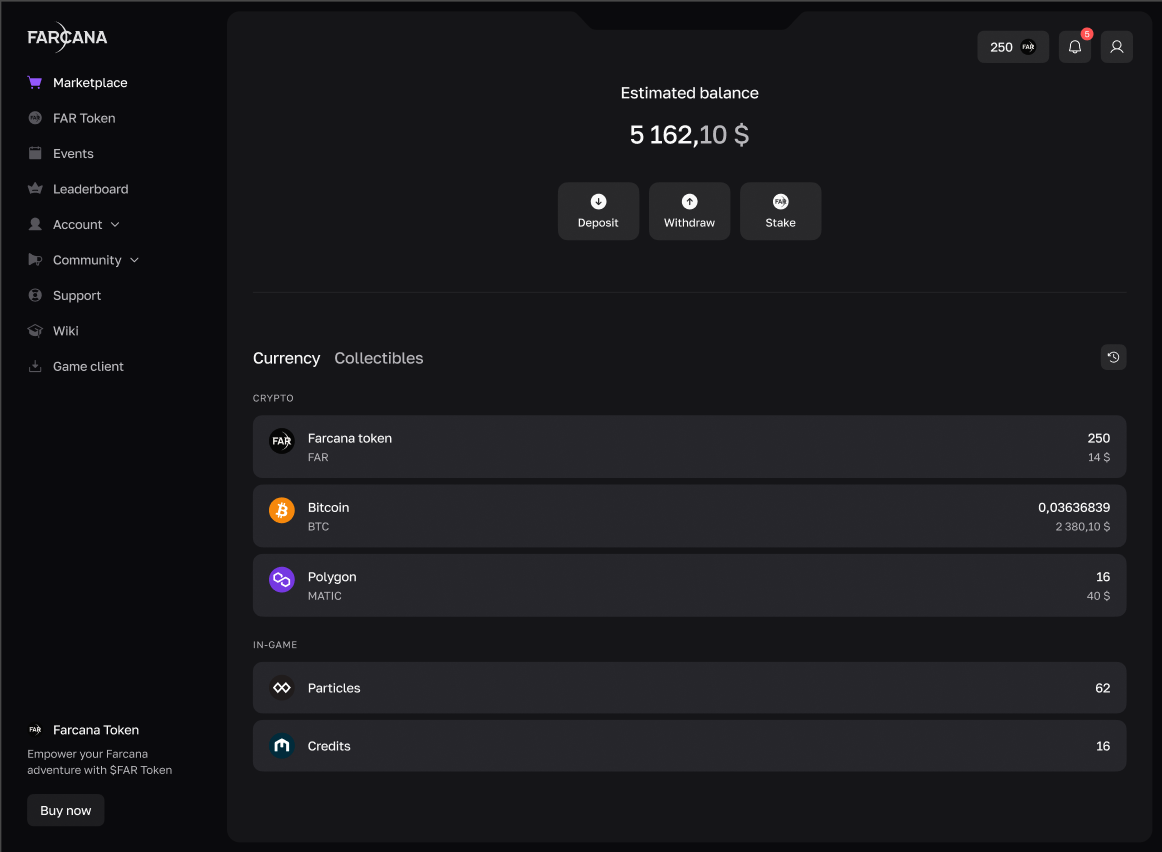Open Marketplace from the sidebar
This screenshot has height=852, width=1162.
[89, 83]
